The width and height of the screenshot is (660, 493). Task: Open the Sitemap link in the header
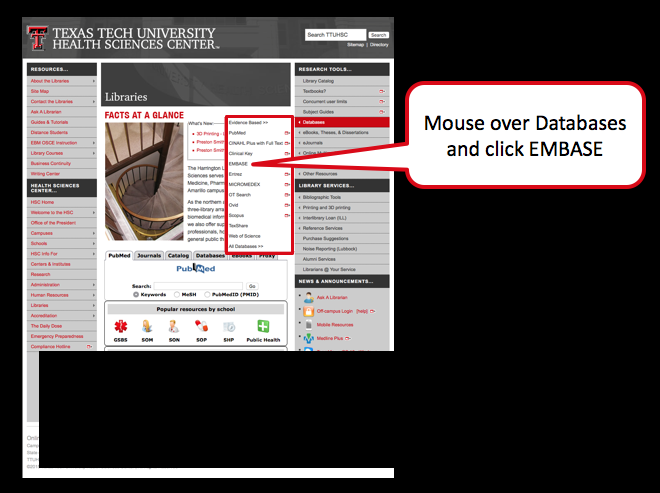tap(355, 45)
